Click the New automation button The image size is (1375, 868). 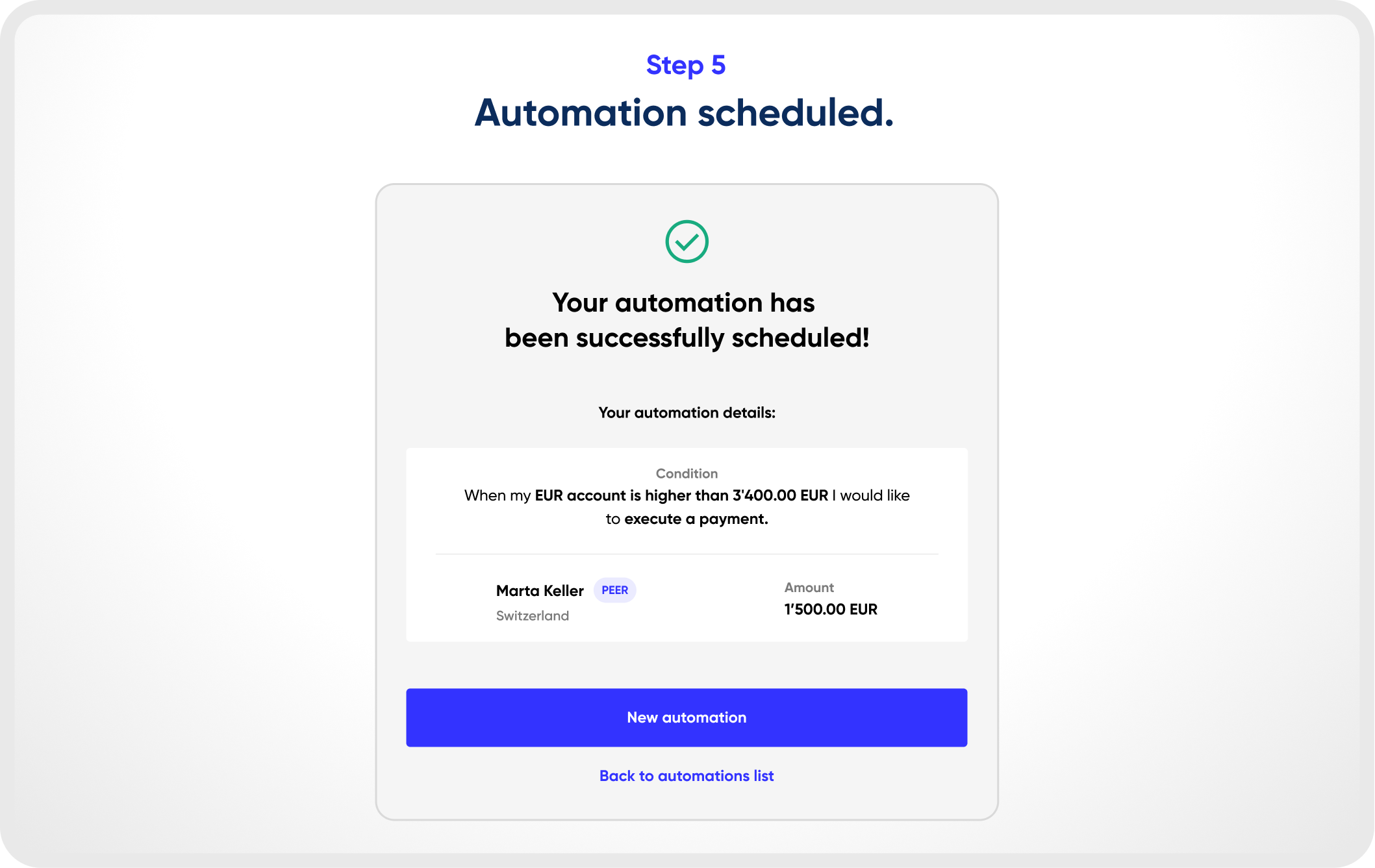tap(687, 717)
